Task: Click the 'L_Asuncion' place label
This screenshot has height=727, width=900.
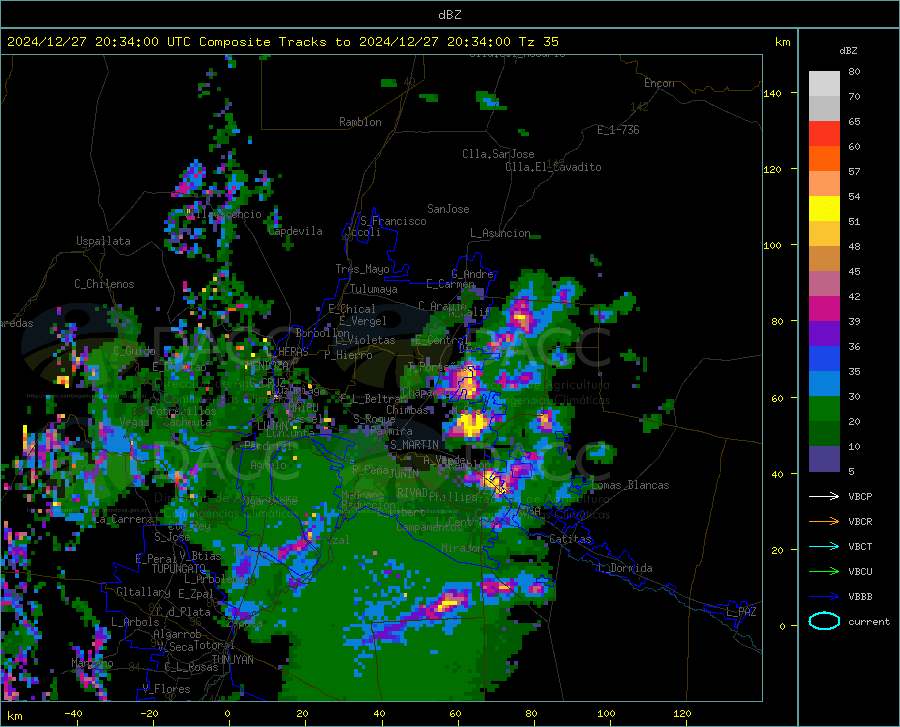Action: [500, 233]
